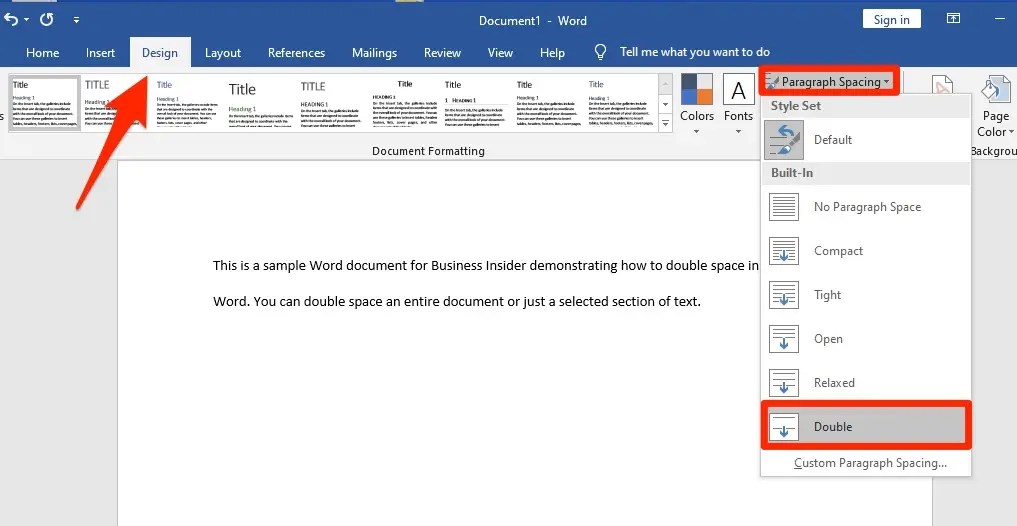Viewport: 1017px width, 526px height.
Task: Click the Undo arrow icon
Action: click(11, 19)
